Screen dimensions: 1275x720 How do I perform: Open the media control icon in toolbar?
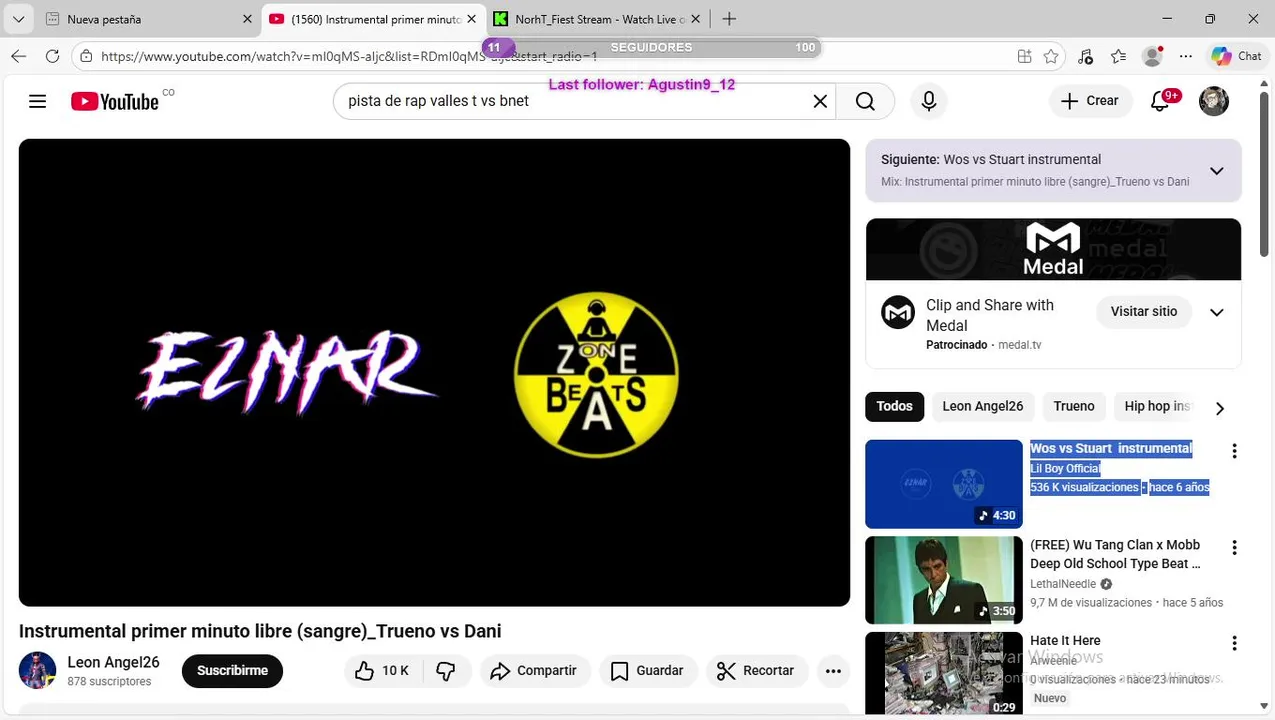coord(1086,56)
